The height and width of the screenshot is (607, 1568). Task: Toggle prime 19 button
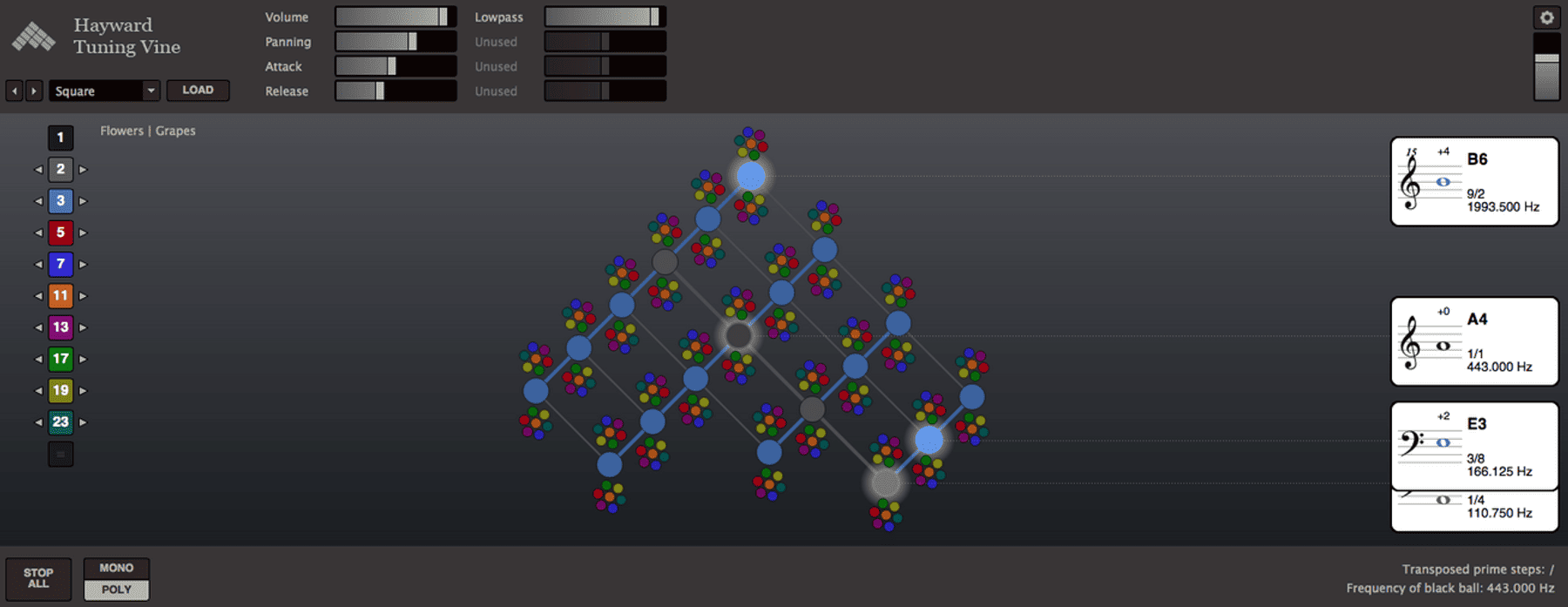[60, 390]
